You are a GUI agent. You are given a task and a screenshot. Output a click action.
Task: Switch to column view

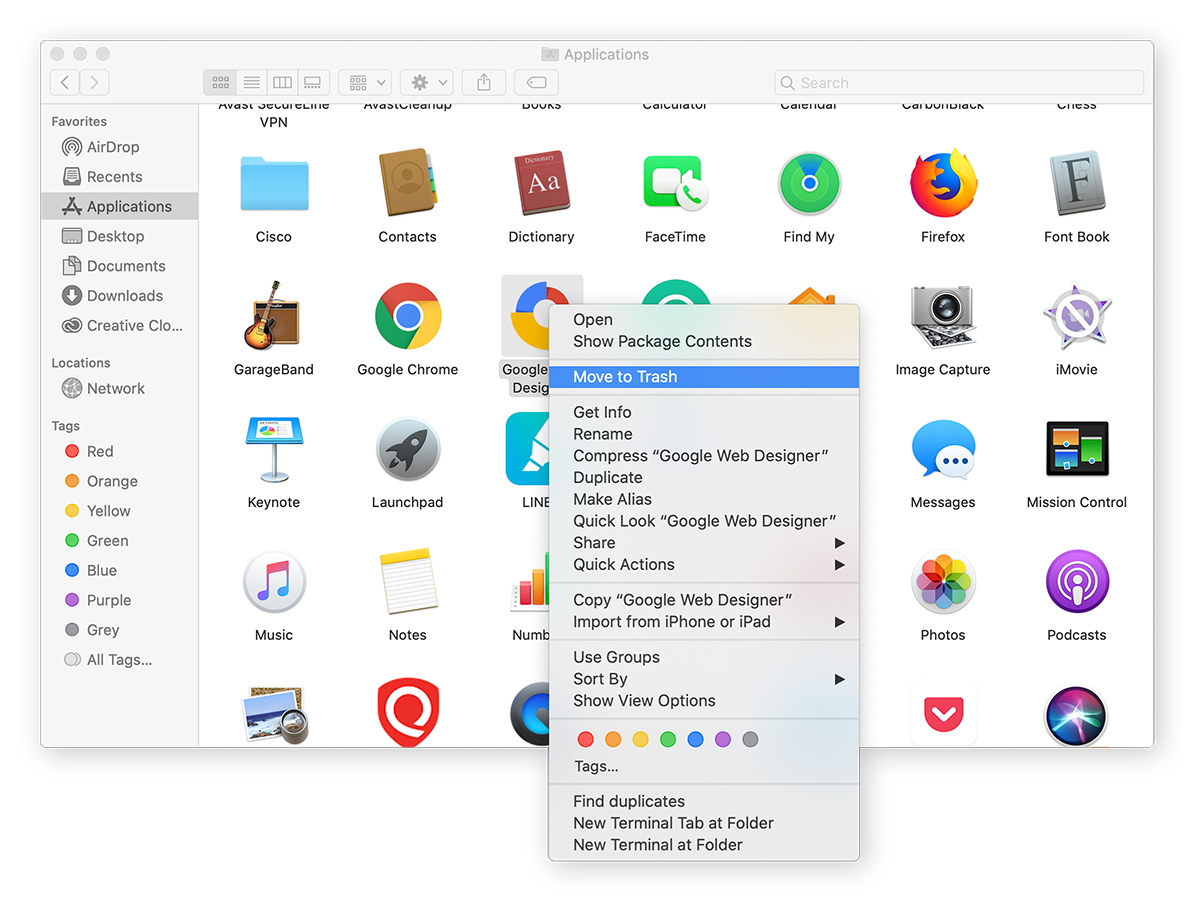pos(281,82)
